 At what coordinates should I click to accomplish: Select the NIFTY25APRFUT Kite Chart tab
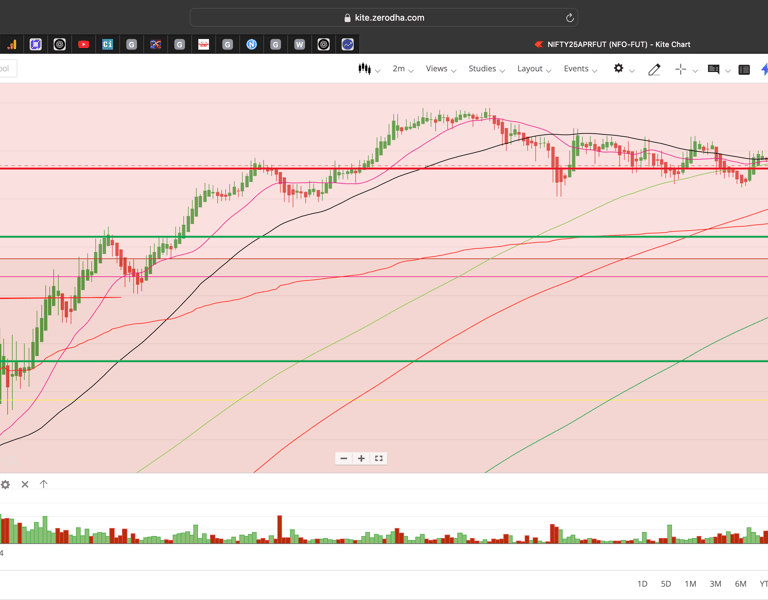612,45
